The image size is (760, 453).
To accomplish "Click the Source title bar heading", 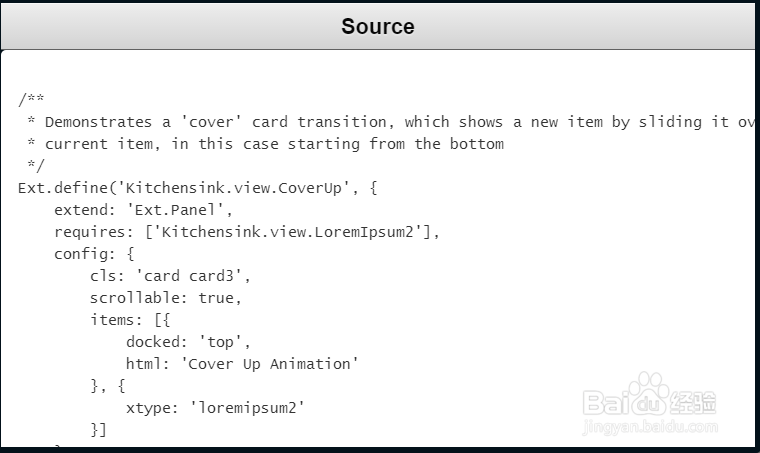I will (377, 26).
